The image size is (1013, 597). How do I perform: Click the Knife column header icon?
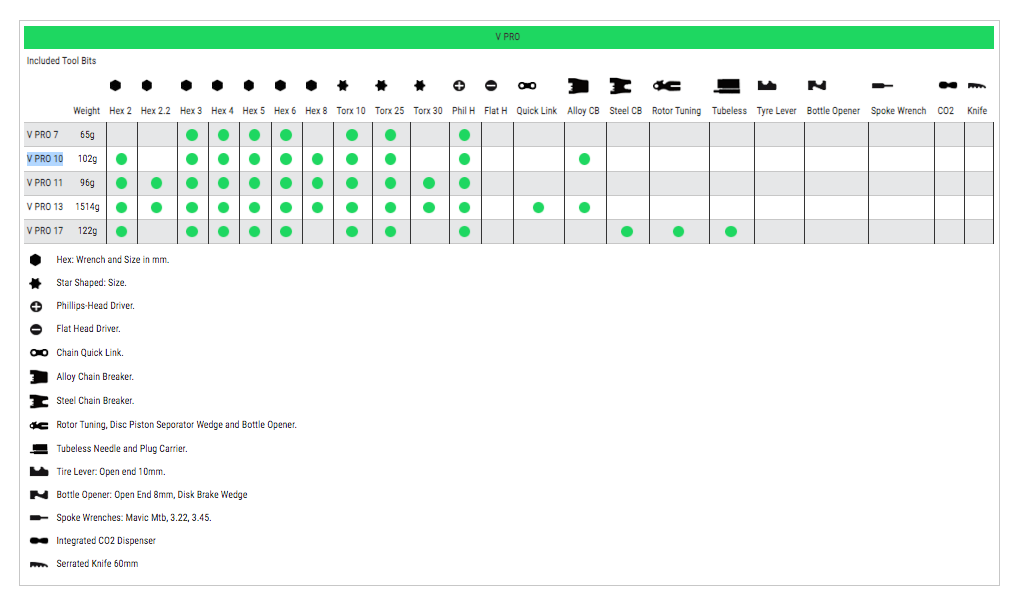click(977, 86)
